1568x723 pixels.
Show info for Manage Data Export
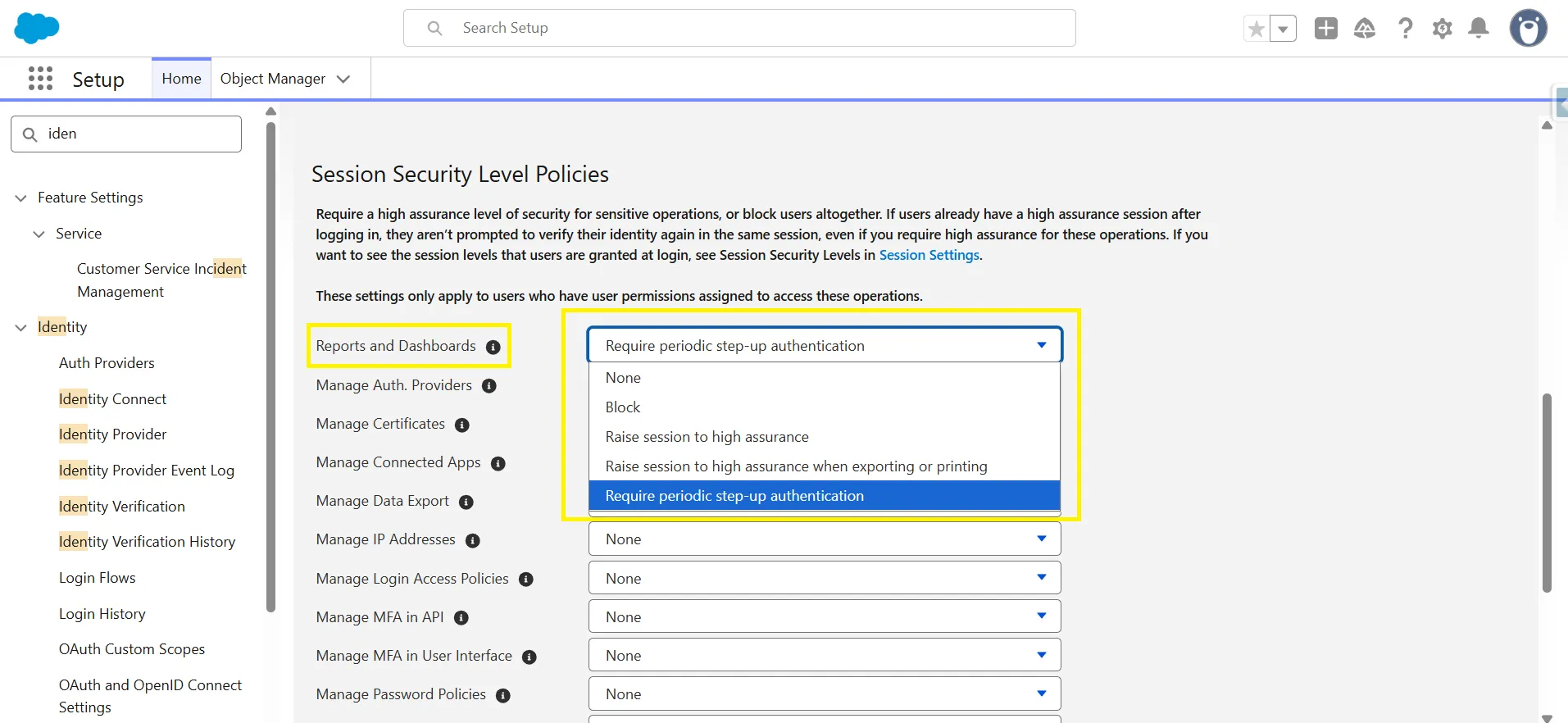click(466, 502)
